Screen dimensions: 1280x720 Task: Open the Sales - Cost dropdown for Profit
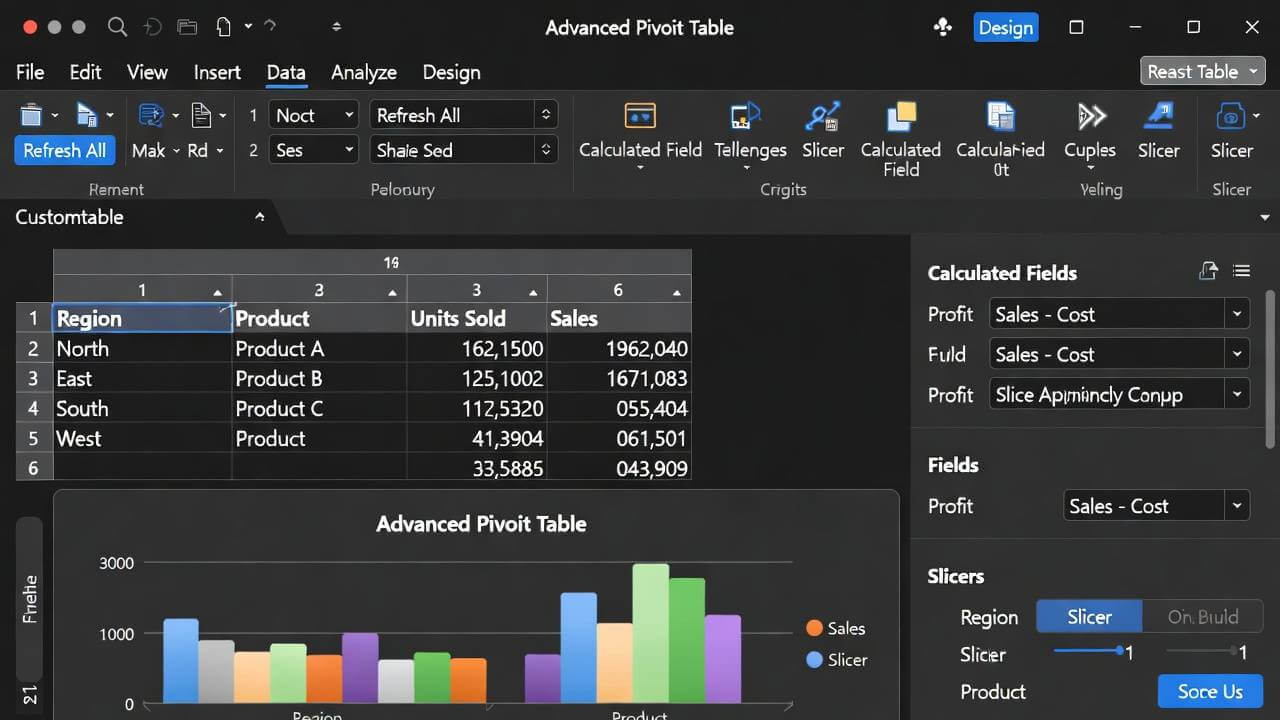point(1118,313)
